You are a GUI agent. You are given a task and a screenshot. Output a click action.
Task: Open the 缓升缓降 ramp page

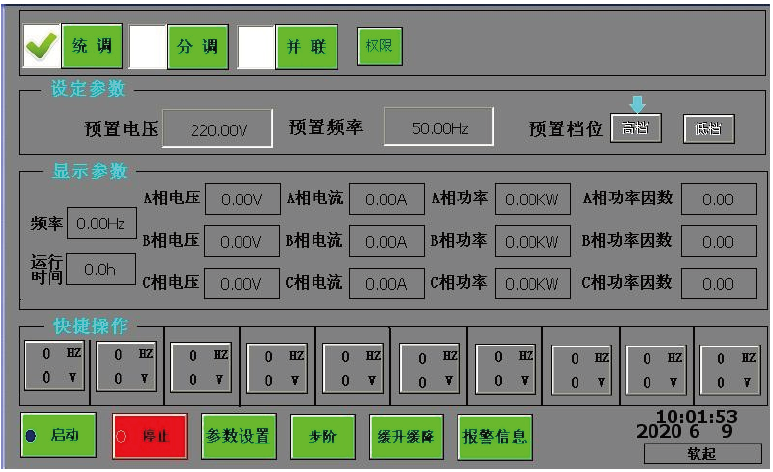[406, 436]
